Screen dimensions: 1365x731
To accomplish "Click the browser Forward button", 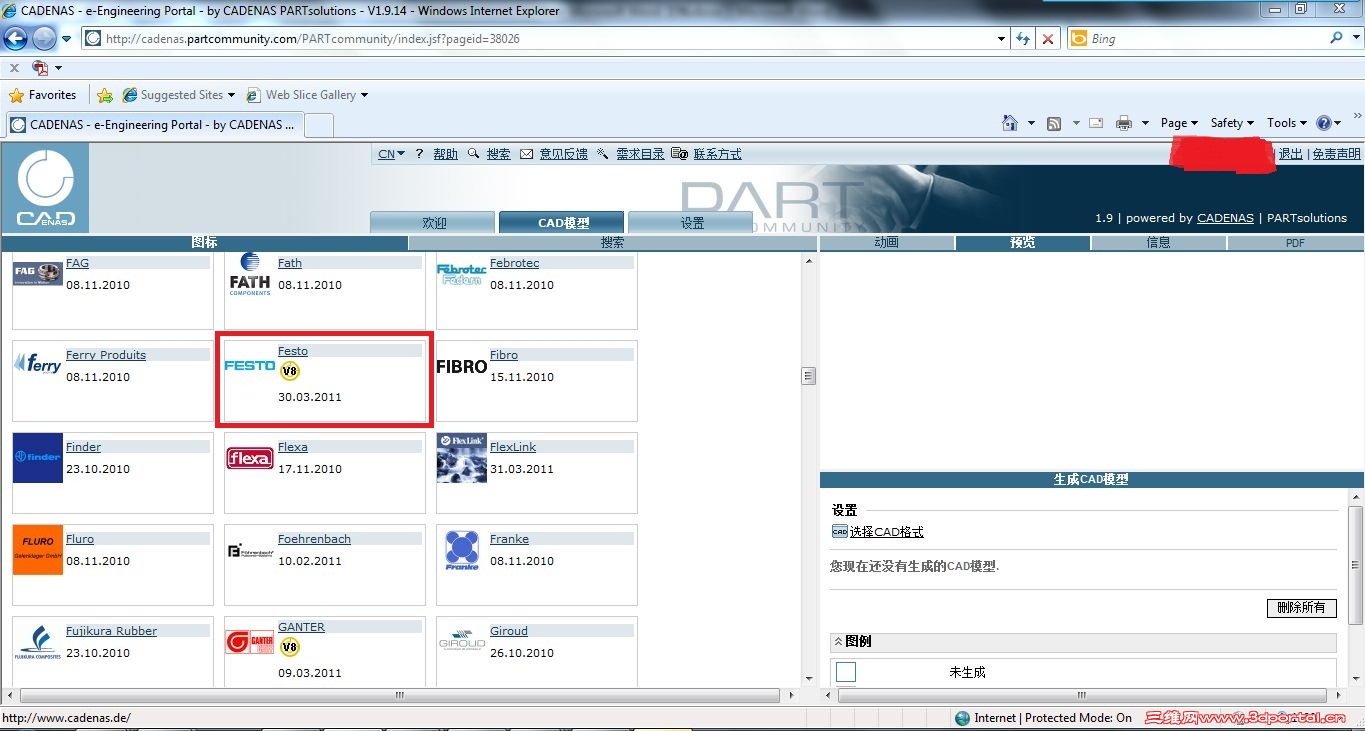I will point(44,38).
